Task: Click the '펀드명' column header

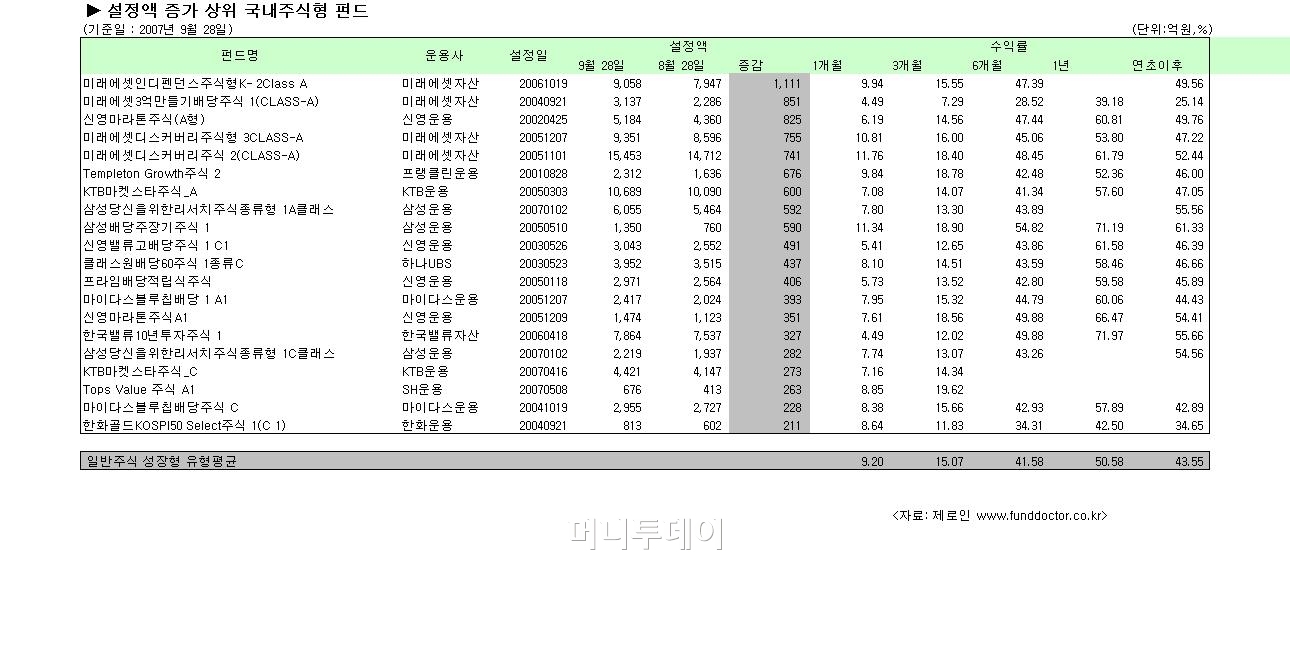Action: coord(239,54)
